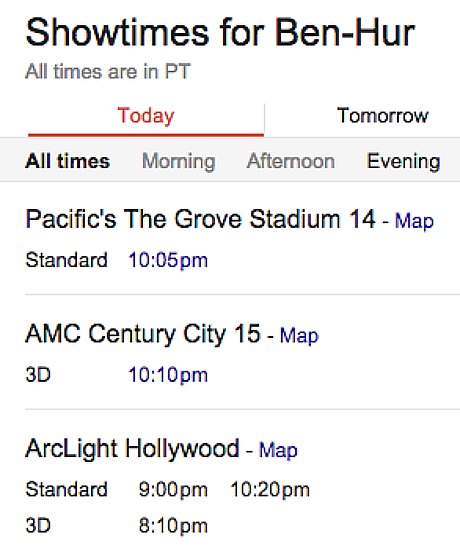
Task: Click the 9:00pm ArcLight showtime
Action: point(173,490)
